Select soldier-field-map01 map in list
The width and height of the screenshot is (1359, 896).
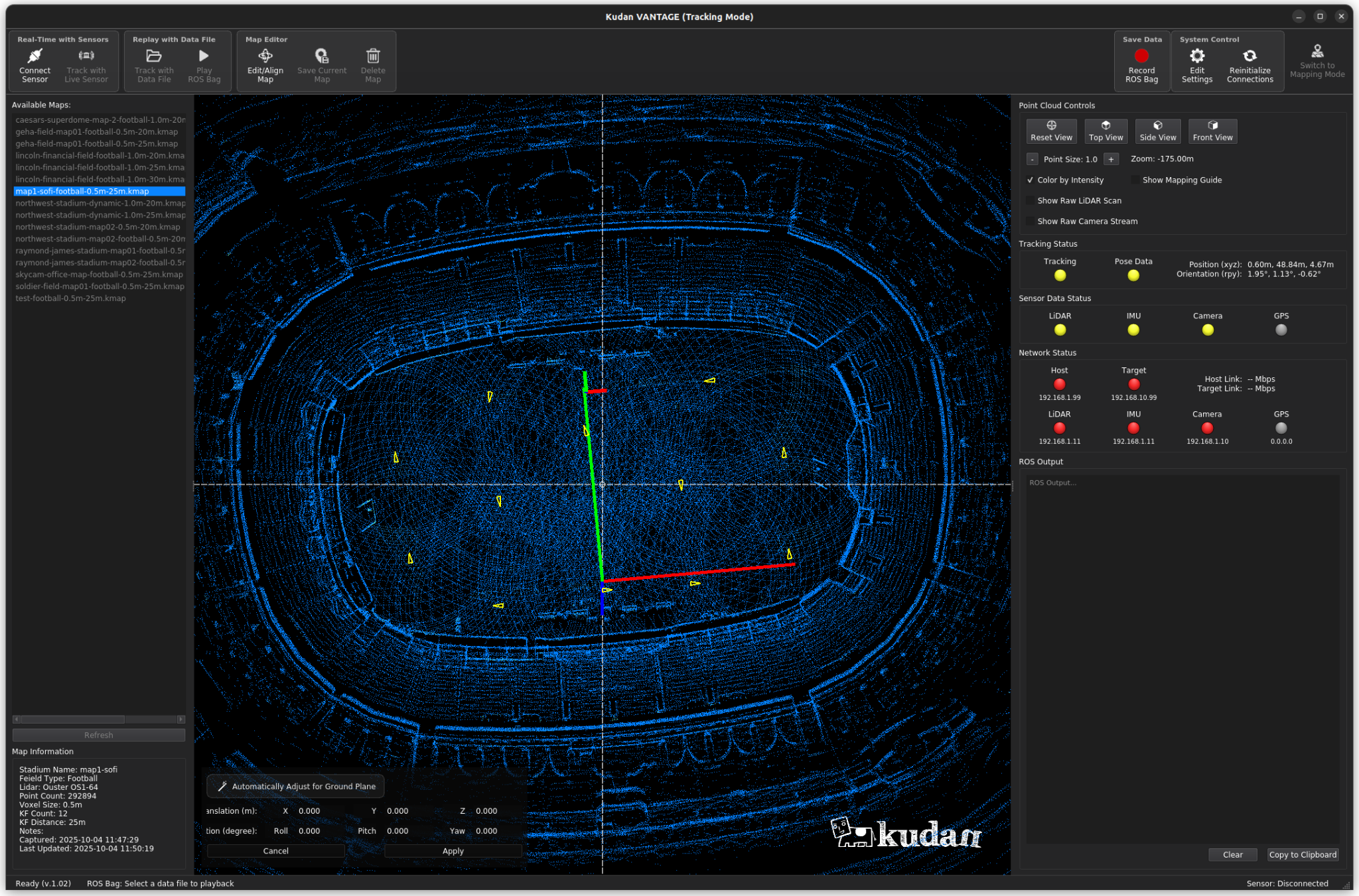[x=100, y=287]
